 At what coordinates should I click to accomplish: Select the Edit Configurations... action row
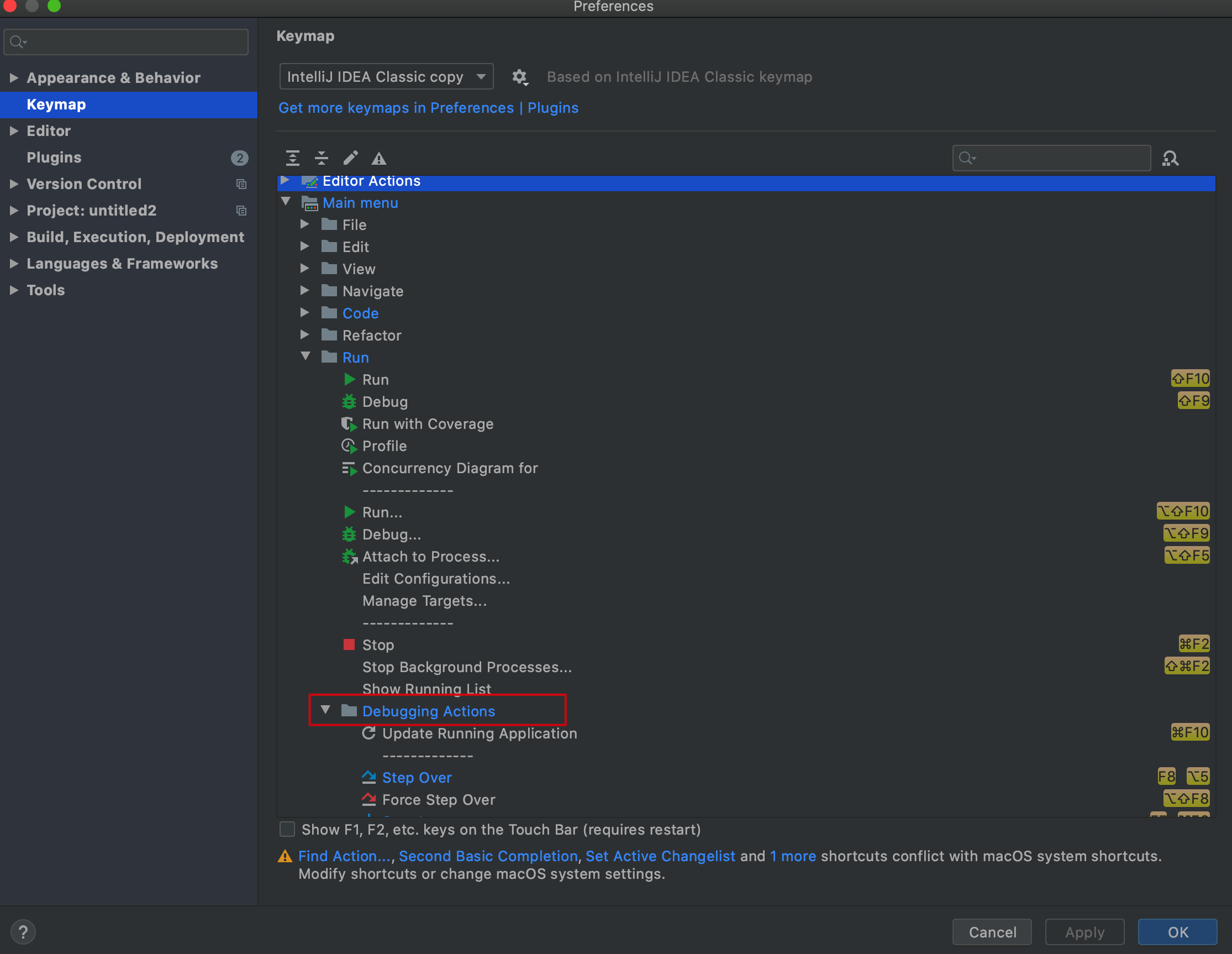(746, 579)
